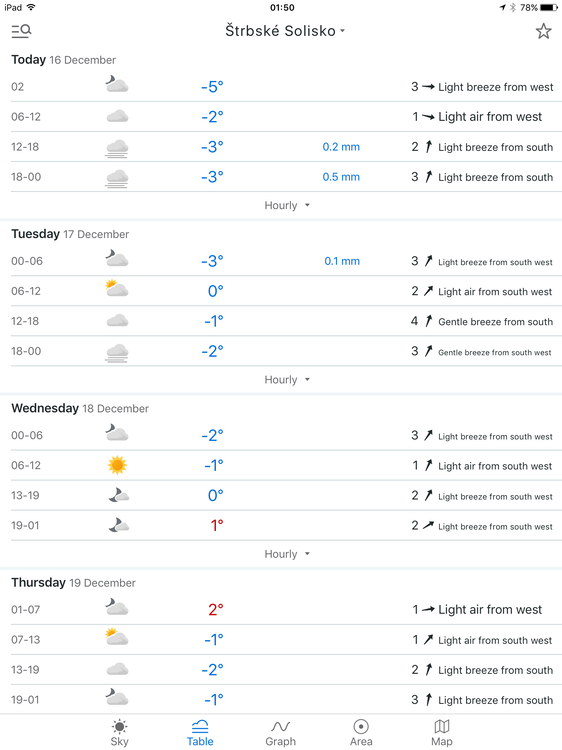This screenshot has width=562, height=750.
Task: Tap fog icon for Today 12-18
Action: point(117,148)
